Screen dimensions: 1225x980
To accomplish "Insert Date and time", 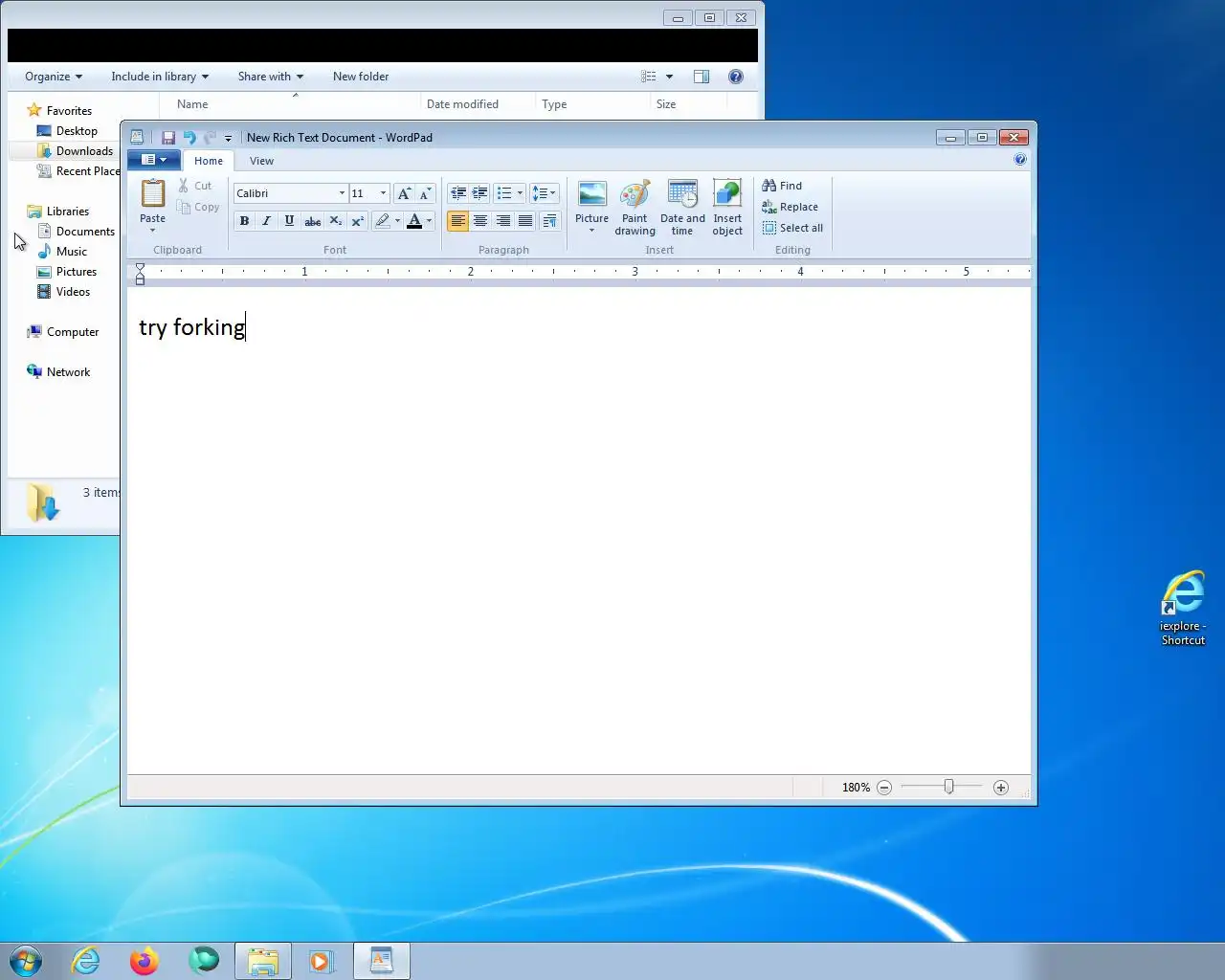I will pos(682,208).
